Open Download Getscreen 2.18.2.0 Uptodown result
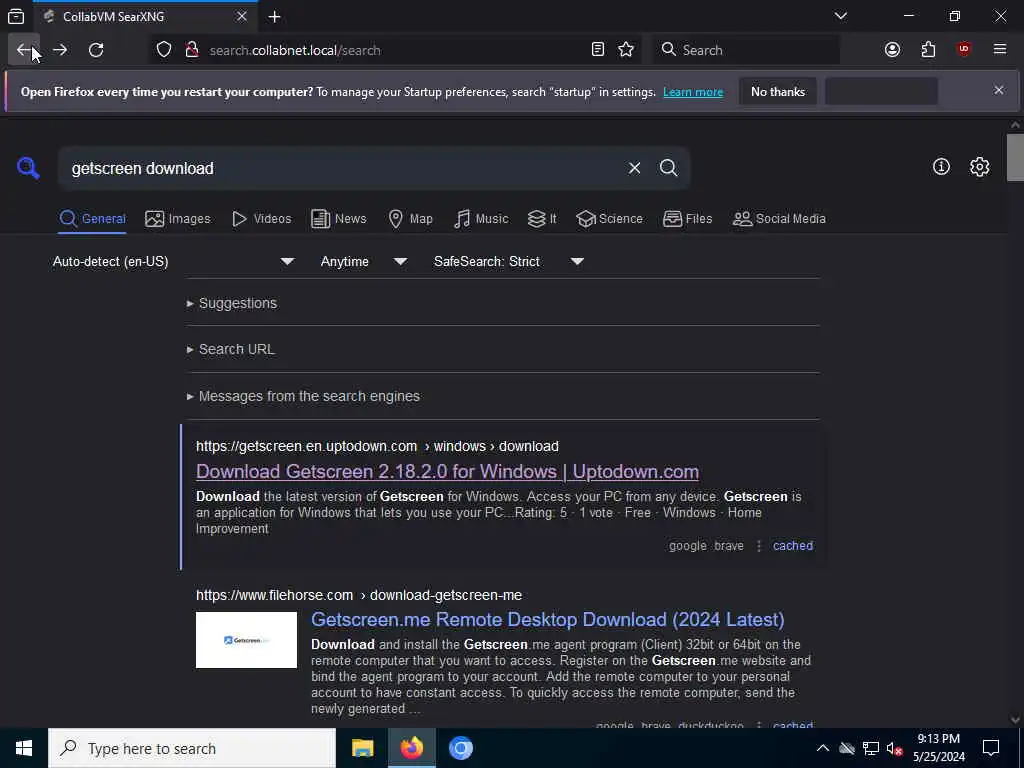 (447, 472)
